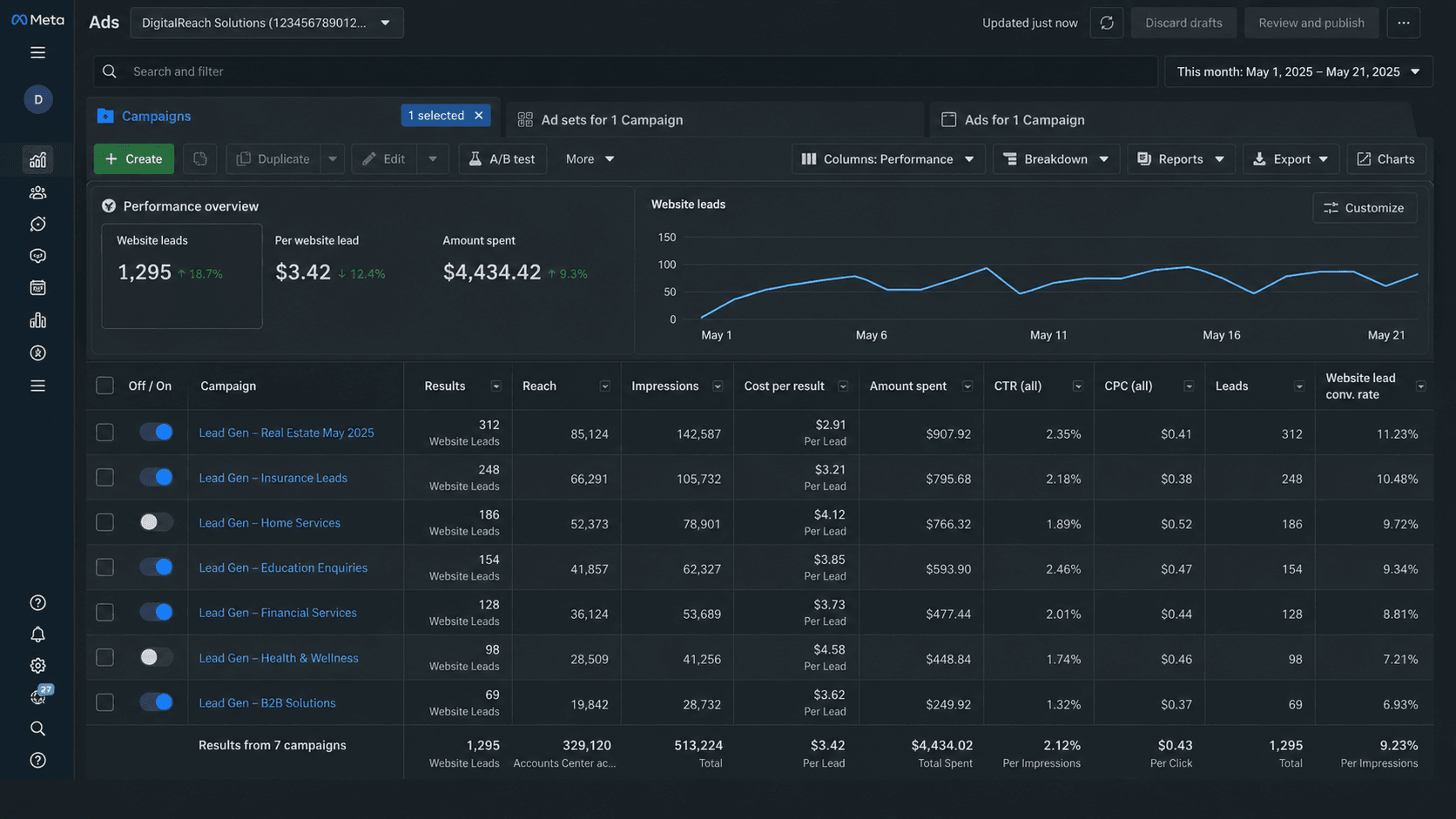The image size is (1456, 819).
Task: Open the Breakdown dropdown
Action: point(1056,158)
